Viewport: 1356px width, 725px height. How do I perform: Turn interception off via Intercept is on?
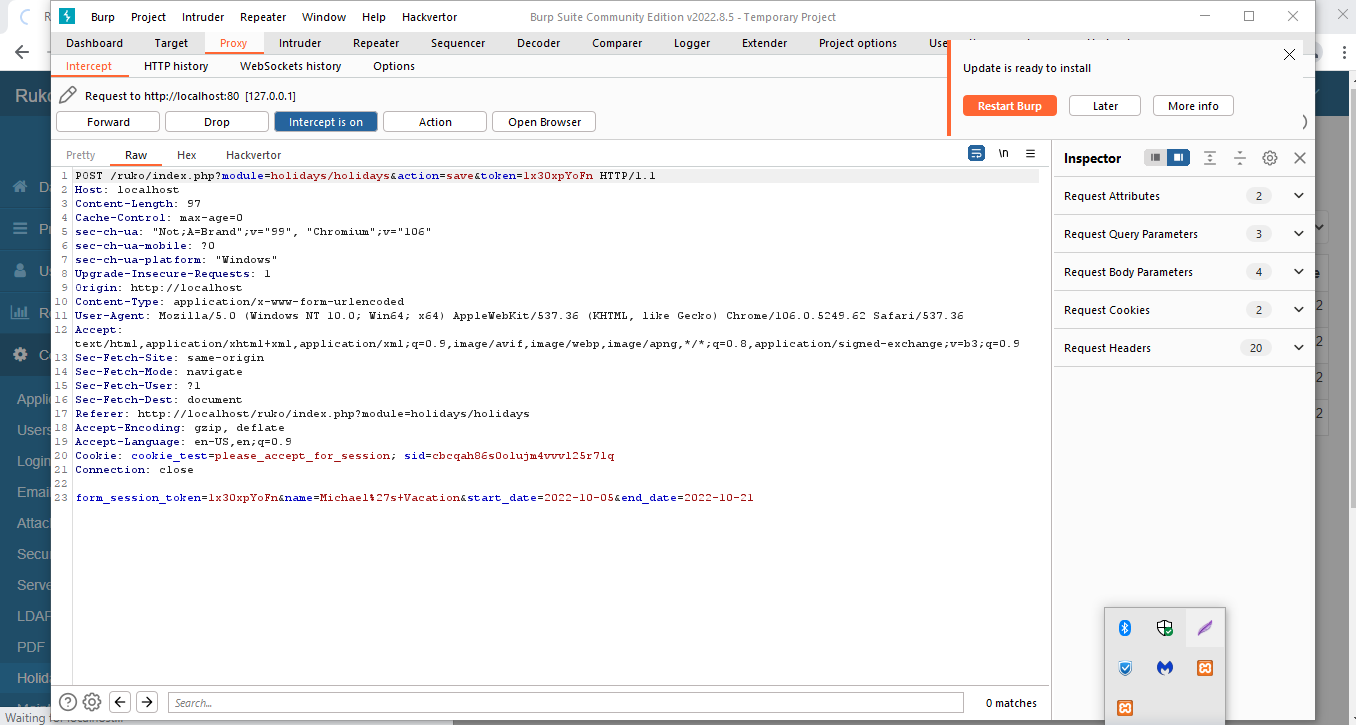coord(325,121)
